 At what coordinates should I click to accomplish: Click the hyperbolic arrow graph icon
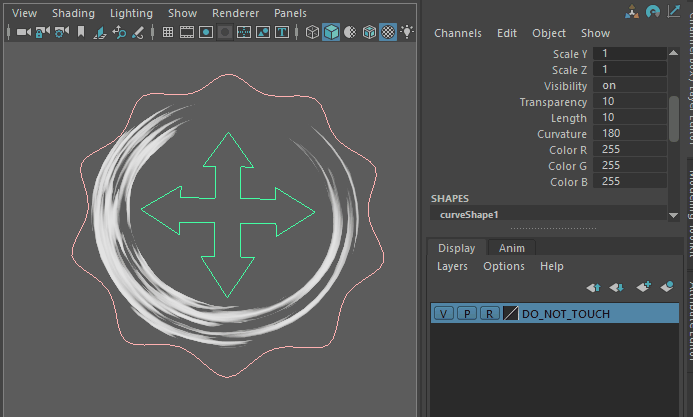(x=674, y=11)
